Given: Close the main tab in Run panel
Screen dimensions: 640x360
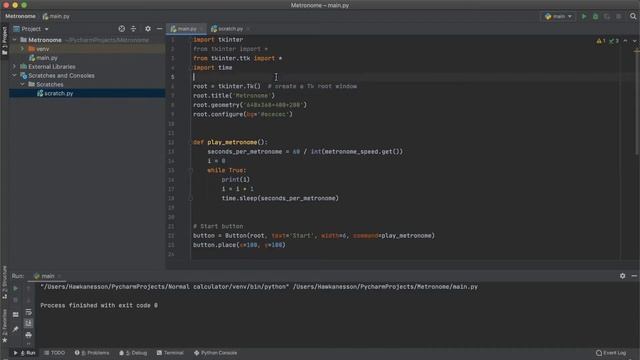Looking at the screenshot, I should (x=59, y=276).
